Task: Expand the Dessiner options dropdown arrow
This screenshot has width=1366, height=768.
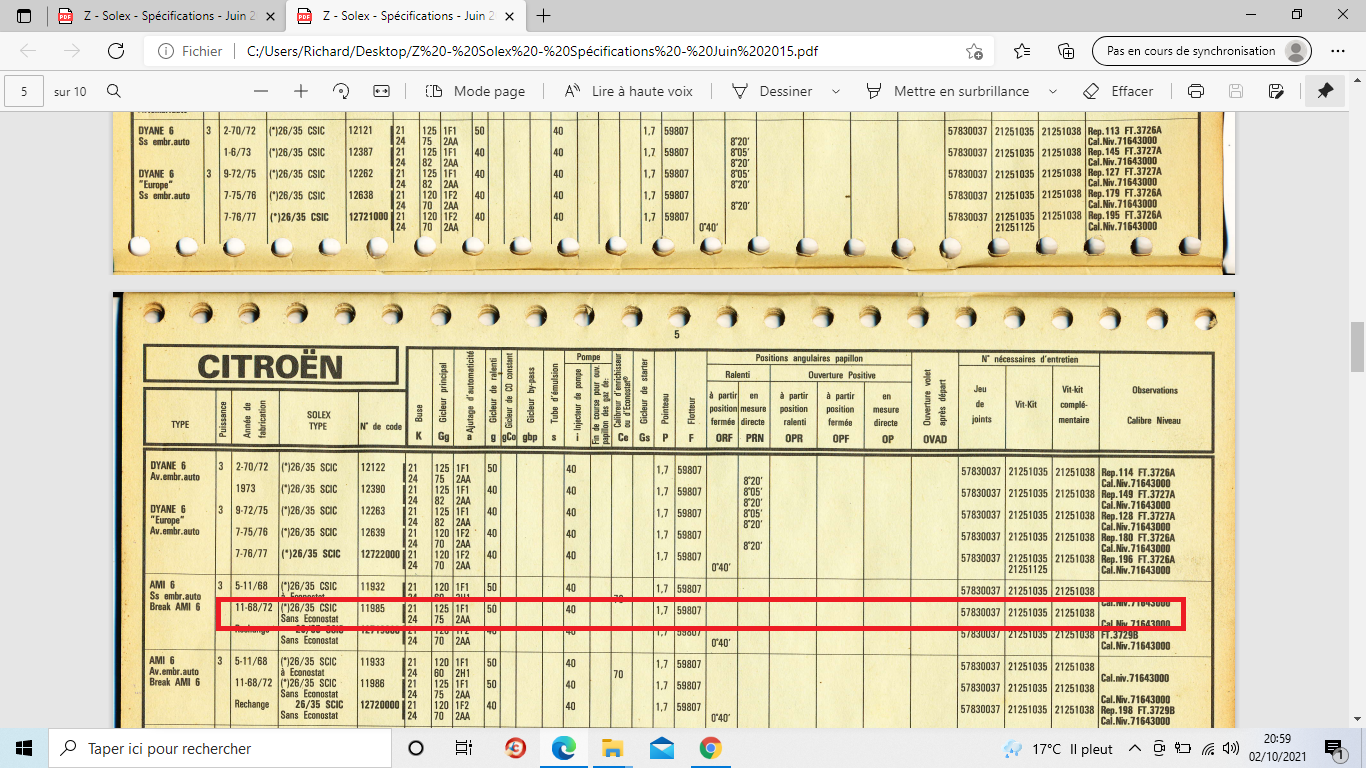Action: pyautogui.click(x=836, y=91)
